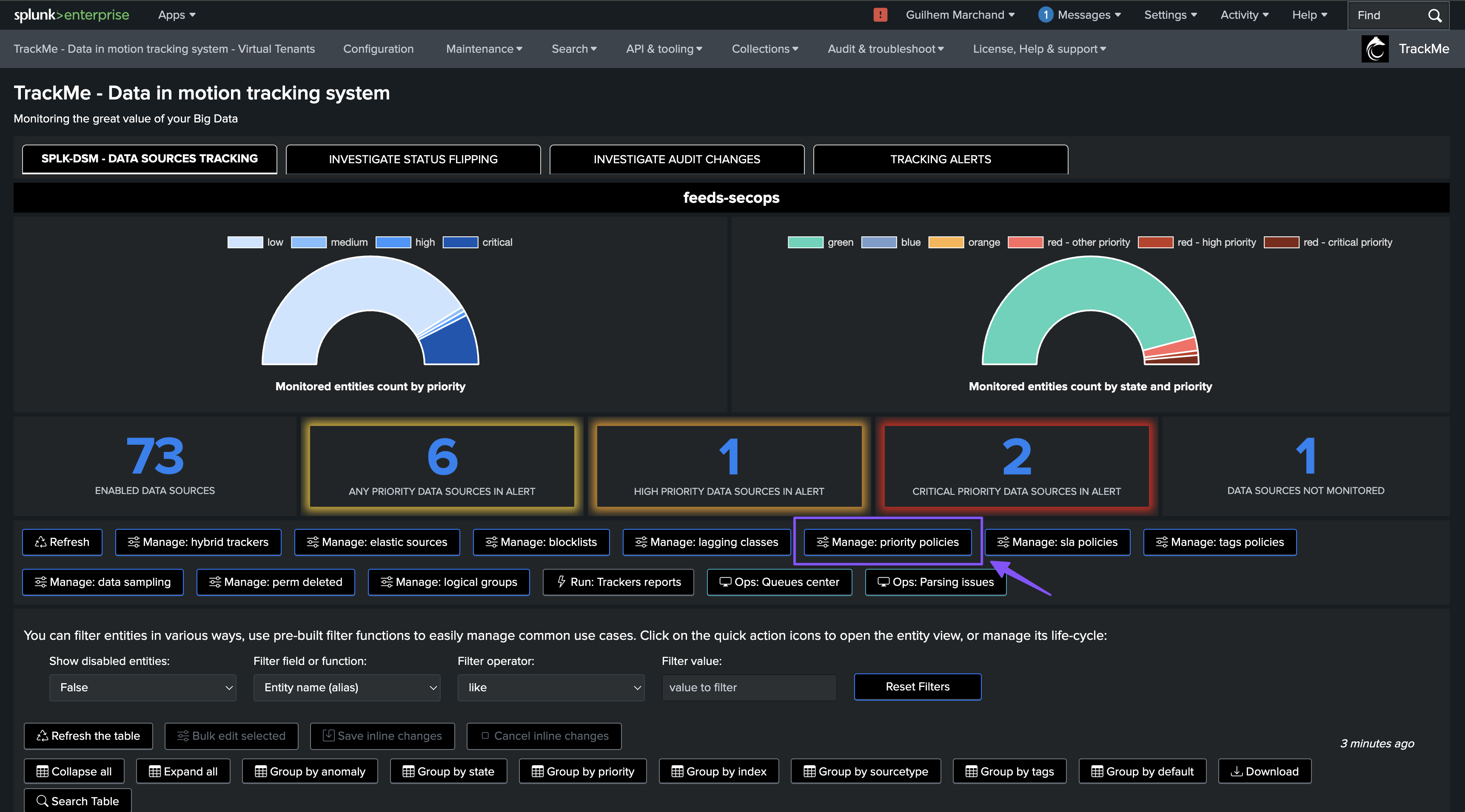
Task: Open Show disabled entities dropdown
Action: pyautogui.click(x=143, y=687)
